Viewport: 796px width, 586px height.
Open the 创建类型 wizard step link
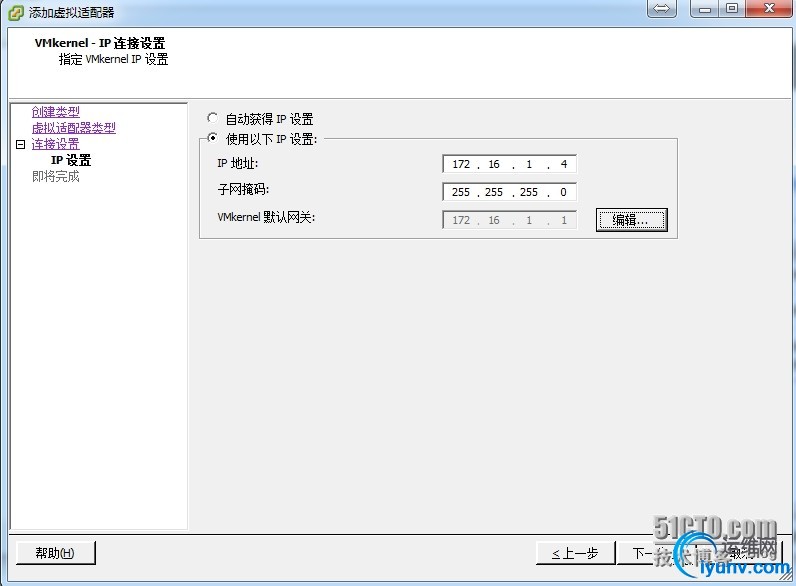coord(55,112)
